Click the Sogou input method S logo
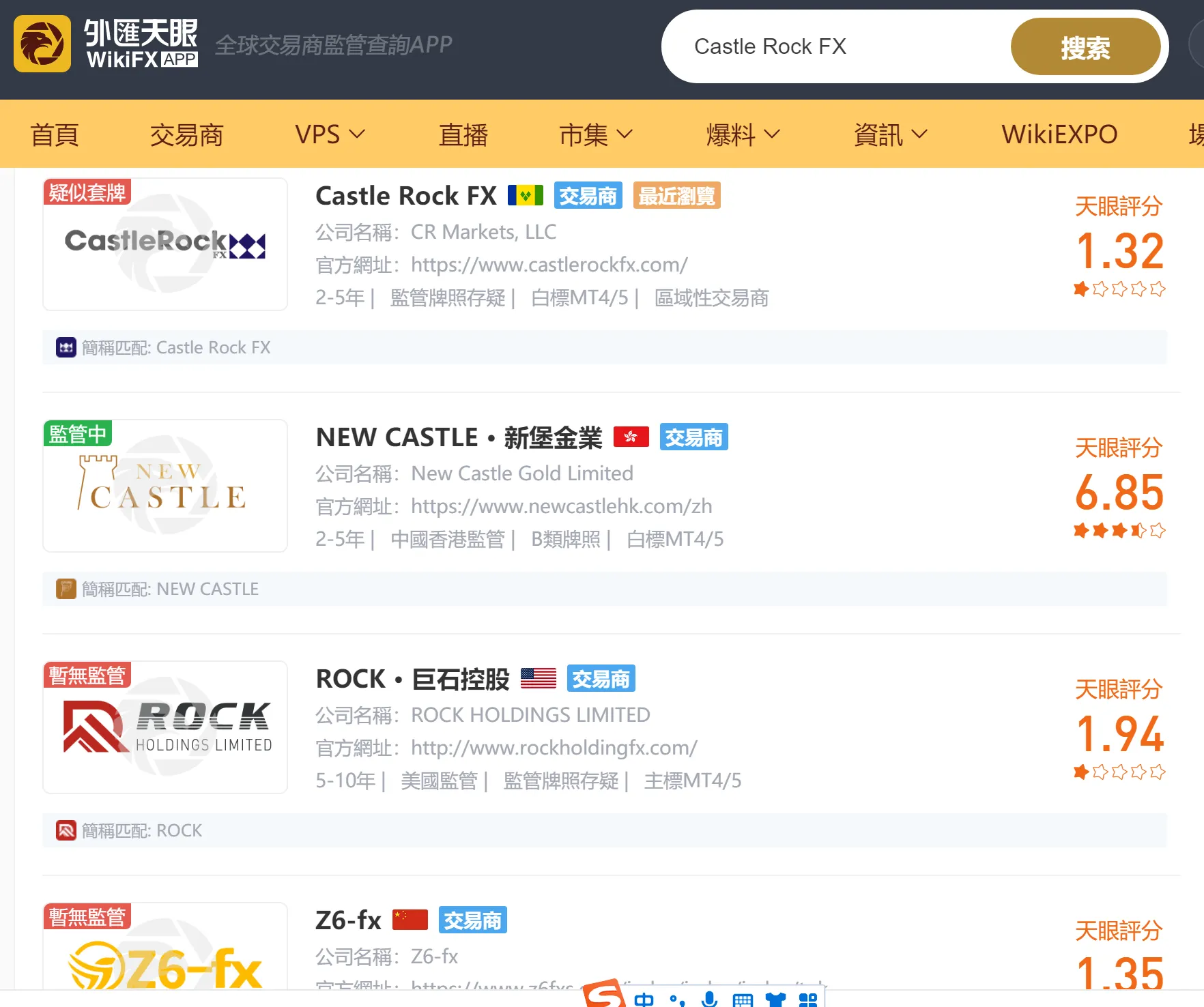This screenshot has height=1007, width=1204. coord(605,994)
